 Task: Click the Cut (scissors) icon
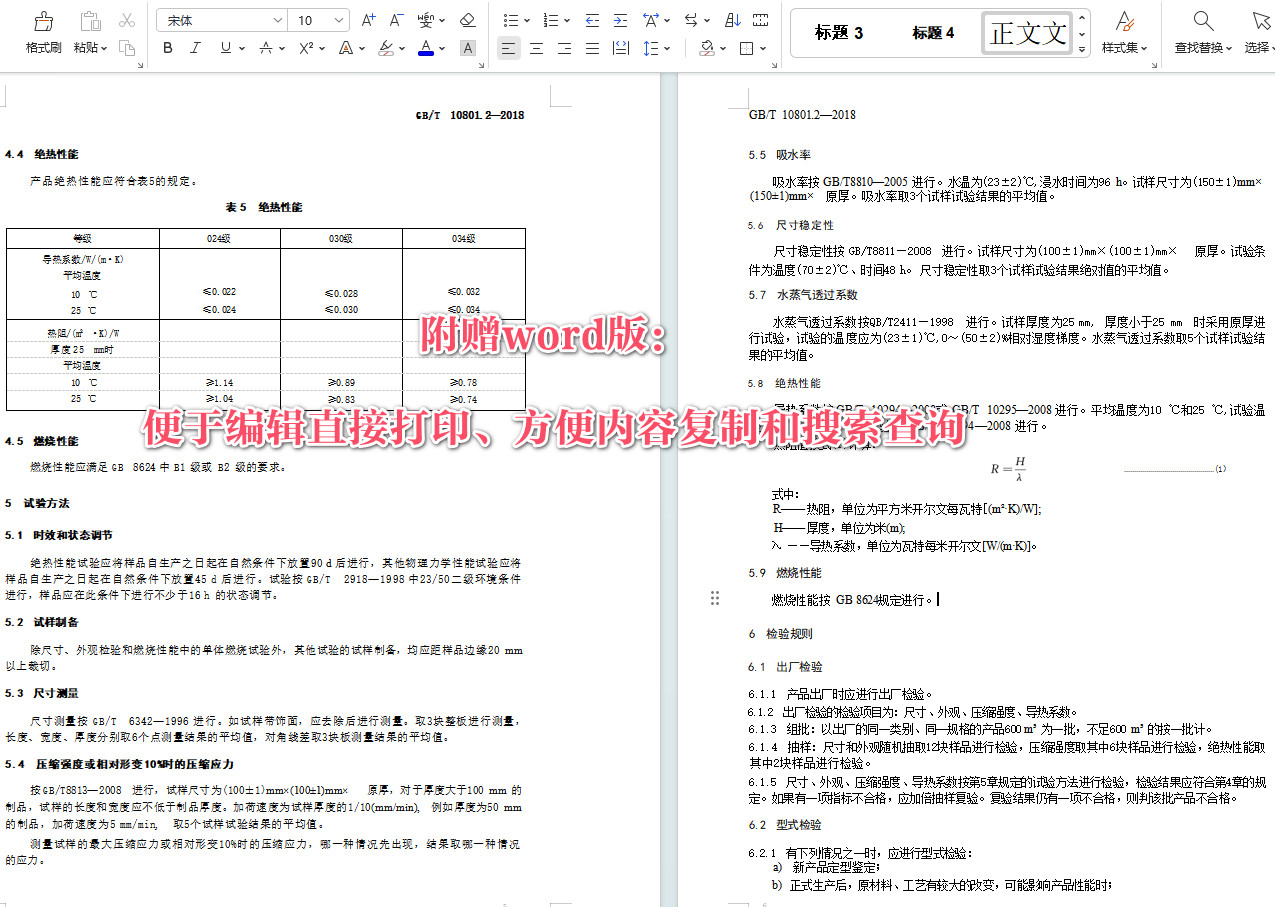[127, 18]
